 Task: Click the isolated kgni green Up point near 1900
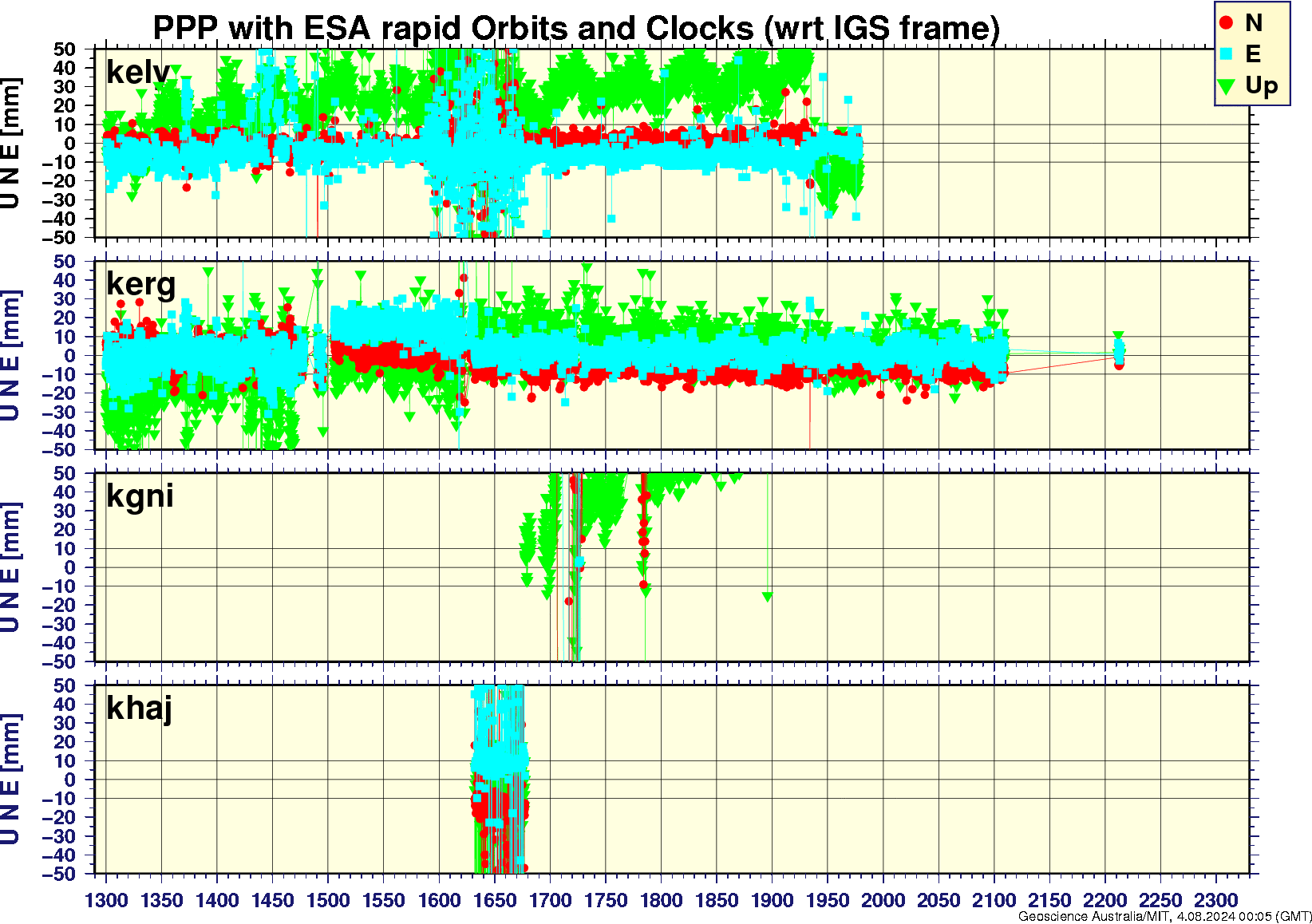768,597
